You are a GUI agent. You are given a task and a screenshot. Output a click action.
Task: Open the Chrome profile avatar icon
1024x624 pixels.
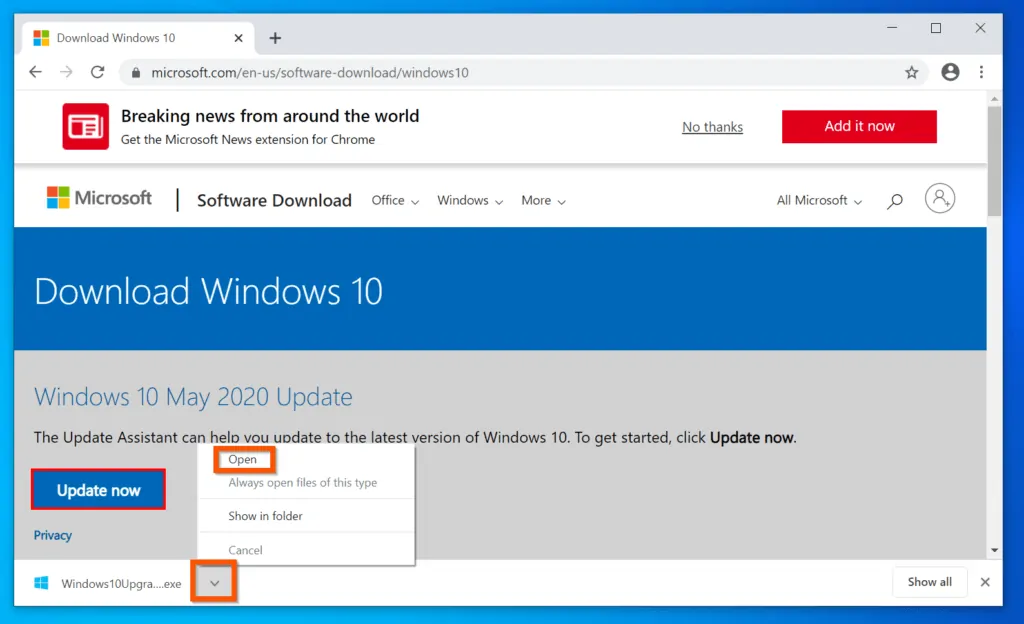pos(950,72)
